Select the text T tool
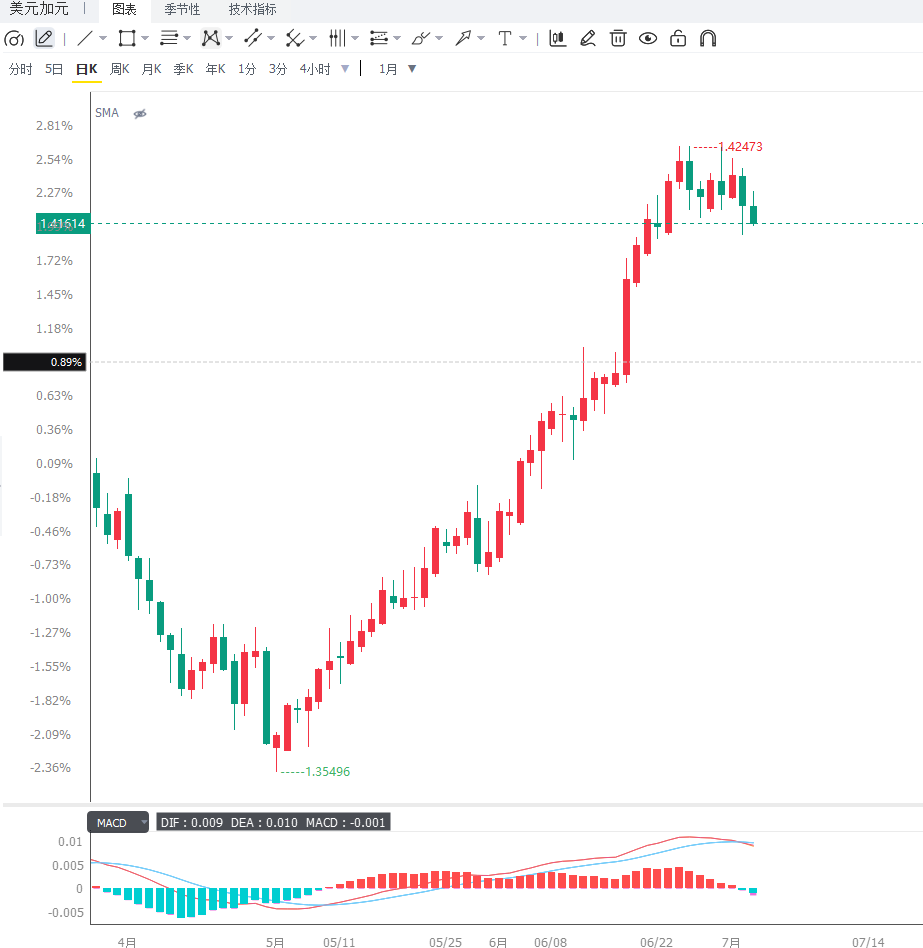The image size is (923, 948). click(505, 39)
